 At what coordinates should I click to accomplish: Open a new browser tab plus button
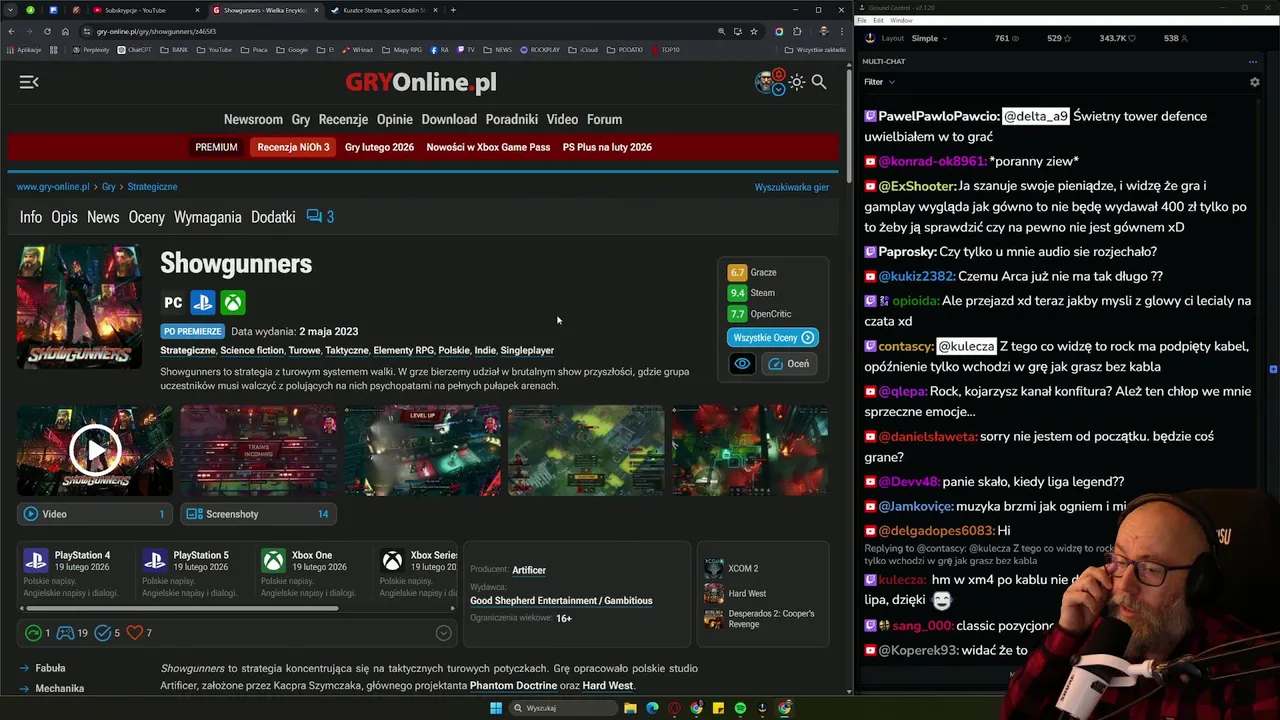[453, 10]
